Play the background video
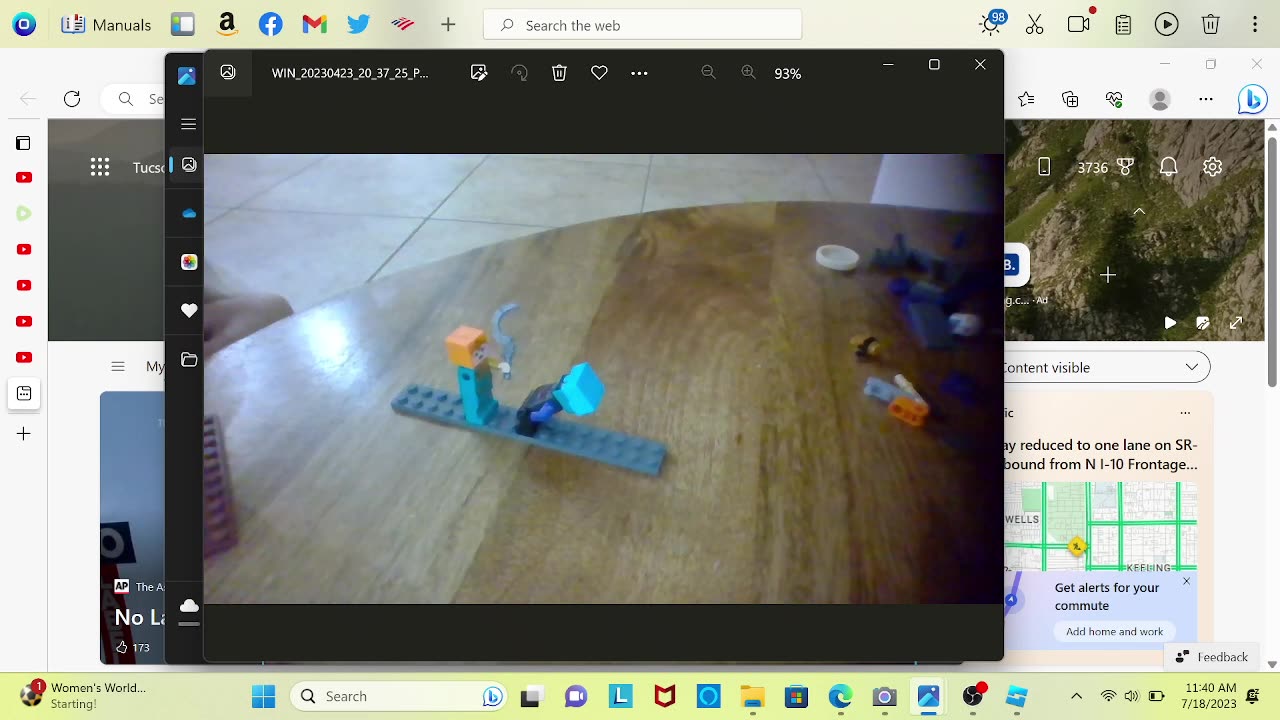The image size is (1280, 720). coord(1170,323)
